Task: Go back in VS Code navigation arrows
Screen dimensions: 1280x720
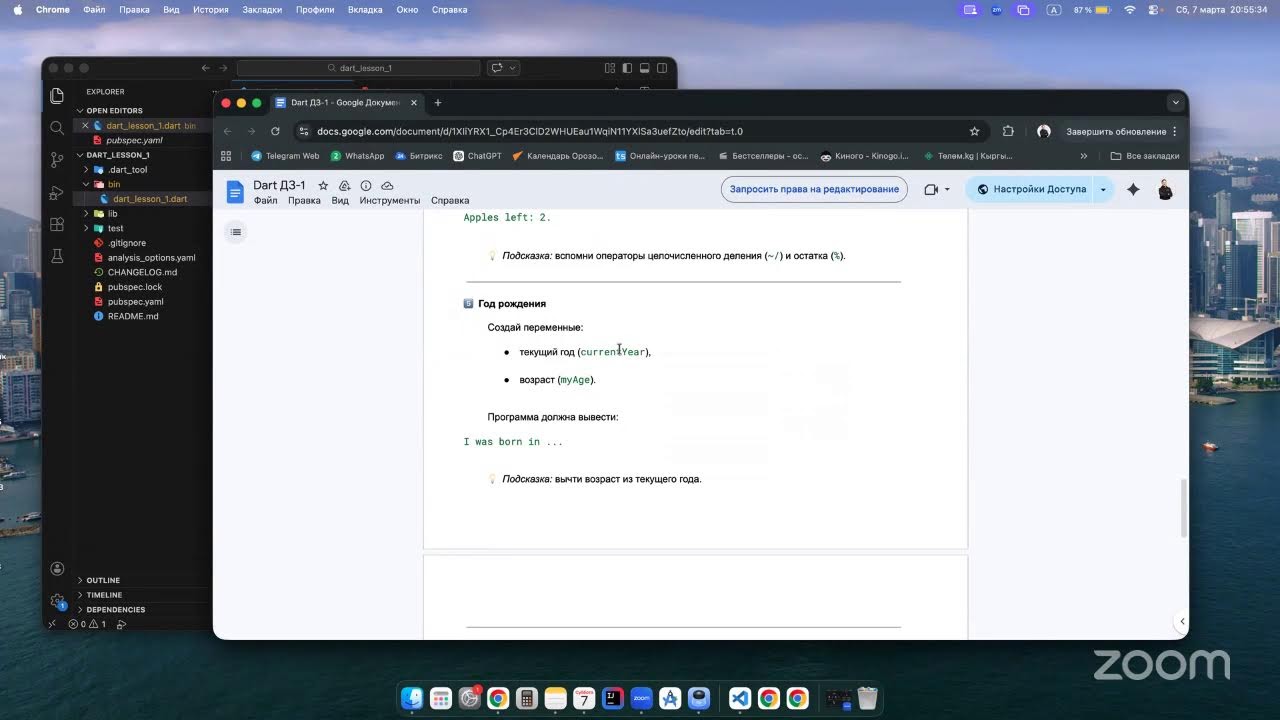Action: 206,68
